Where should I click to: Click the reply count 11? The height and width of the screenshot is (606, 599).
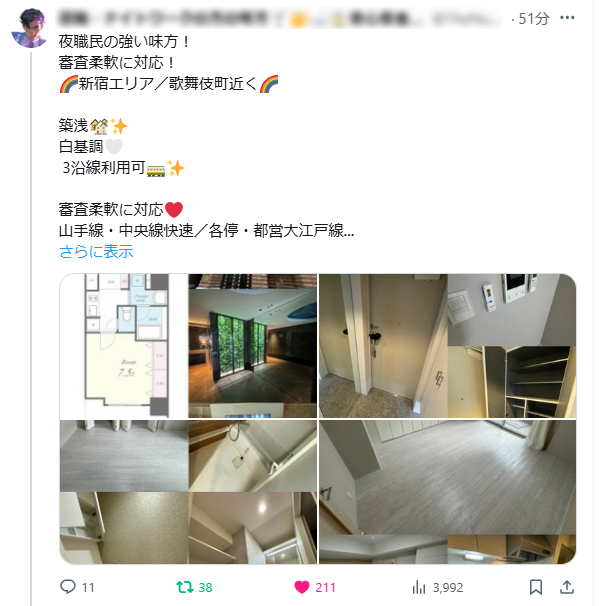88,587
